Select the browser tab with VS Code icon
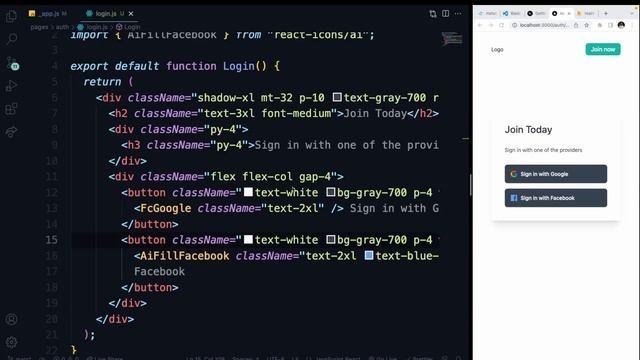640x360 pixels. pos(512,13)
